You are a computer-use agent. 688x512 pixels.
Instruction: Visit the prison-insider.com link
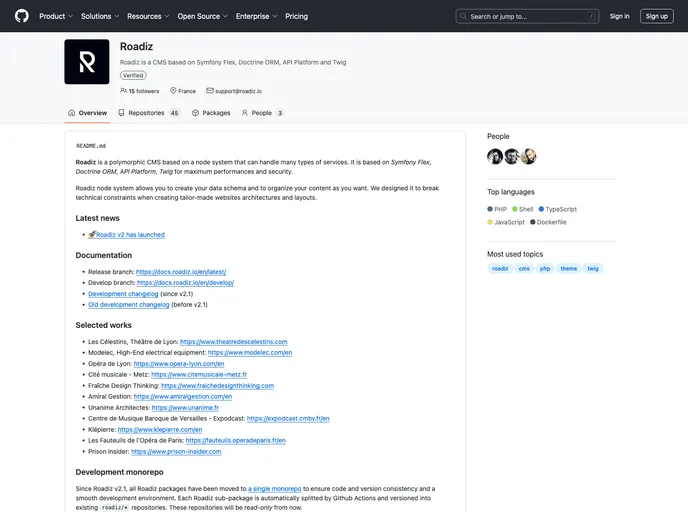tap(176, 451)
